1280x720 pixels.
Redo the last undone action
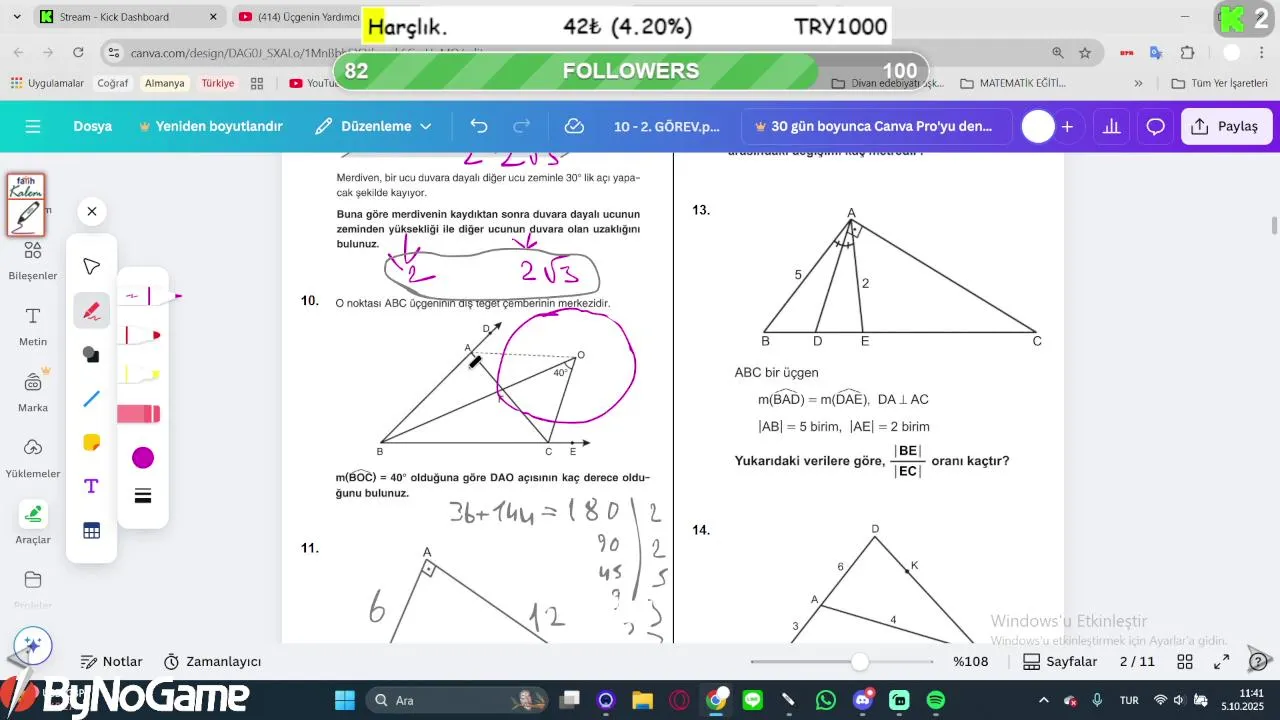(x=521, y=127)
